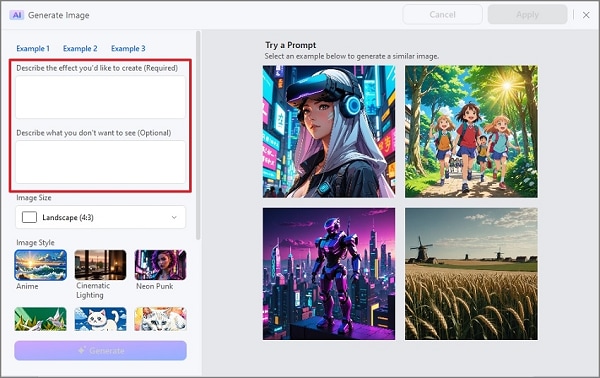600x378 pixels.
Task: Choose the wheat field with windmills example
Action: click(471, 274)
